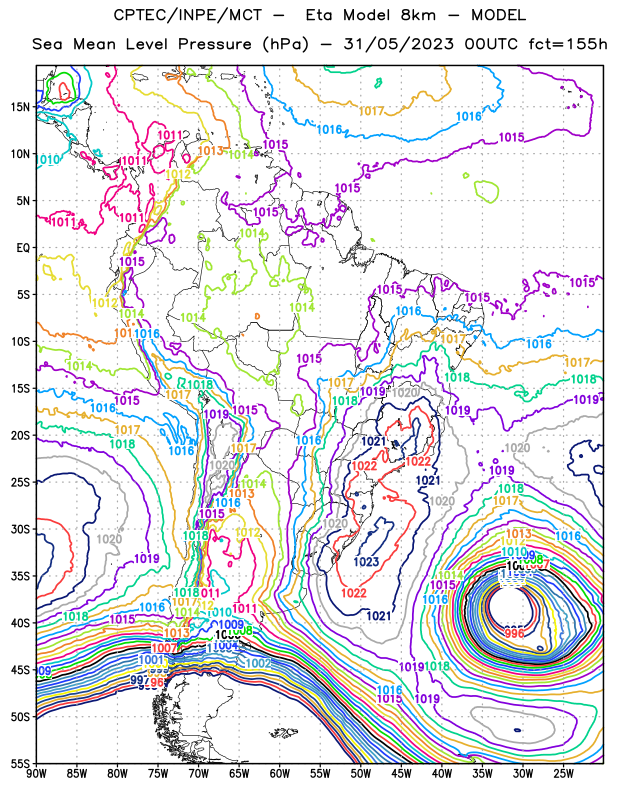Select the EQ equator axis label
This screenshot has height=800, width=618.
pyautogui.click(x=23, y=248)
